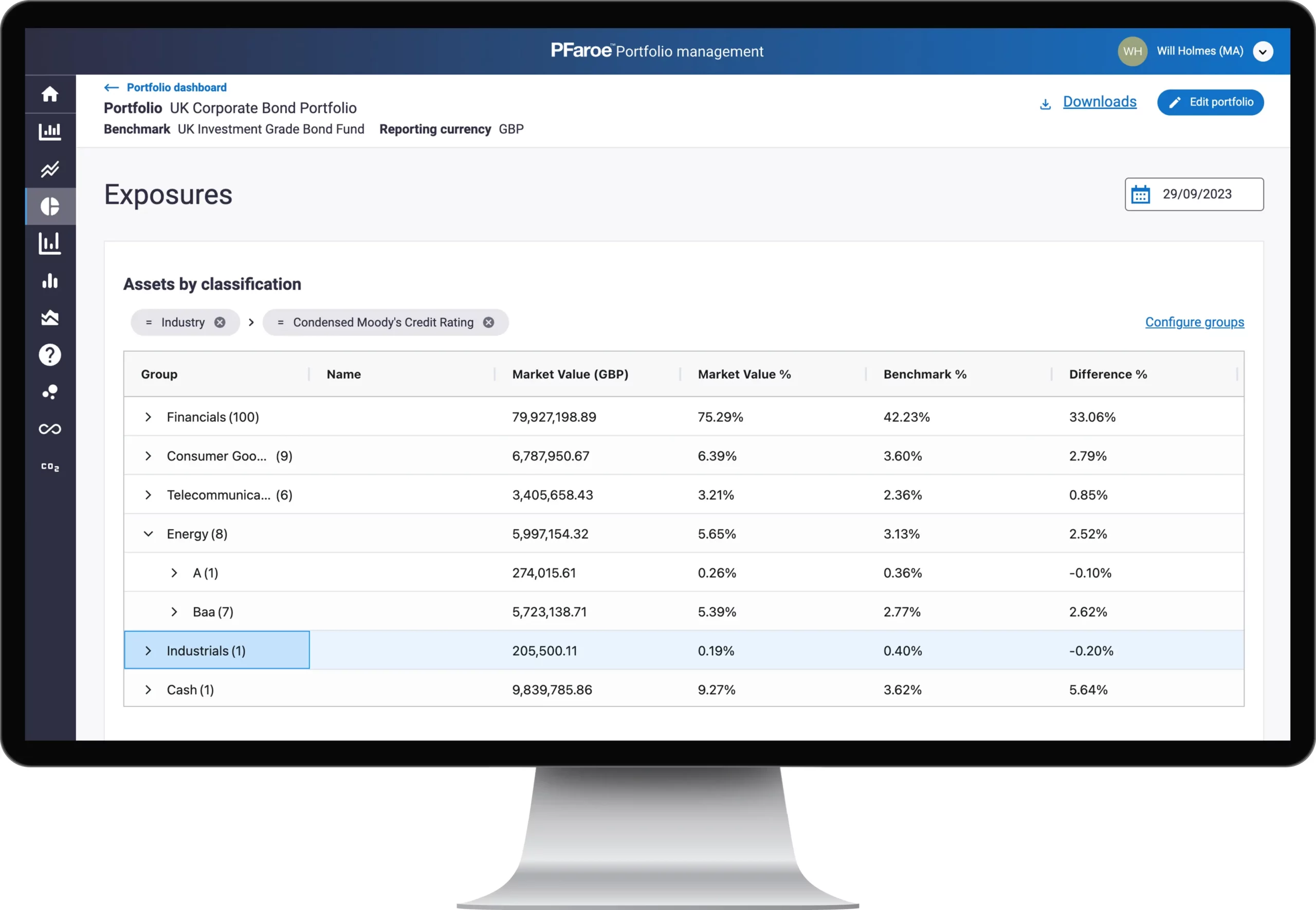The height and width of the screenshot is (910, 1316).
Task: Expand the Financials (100) group row
Action: point(149,417)
